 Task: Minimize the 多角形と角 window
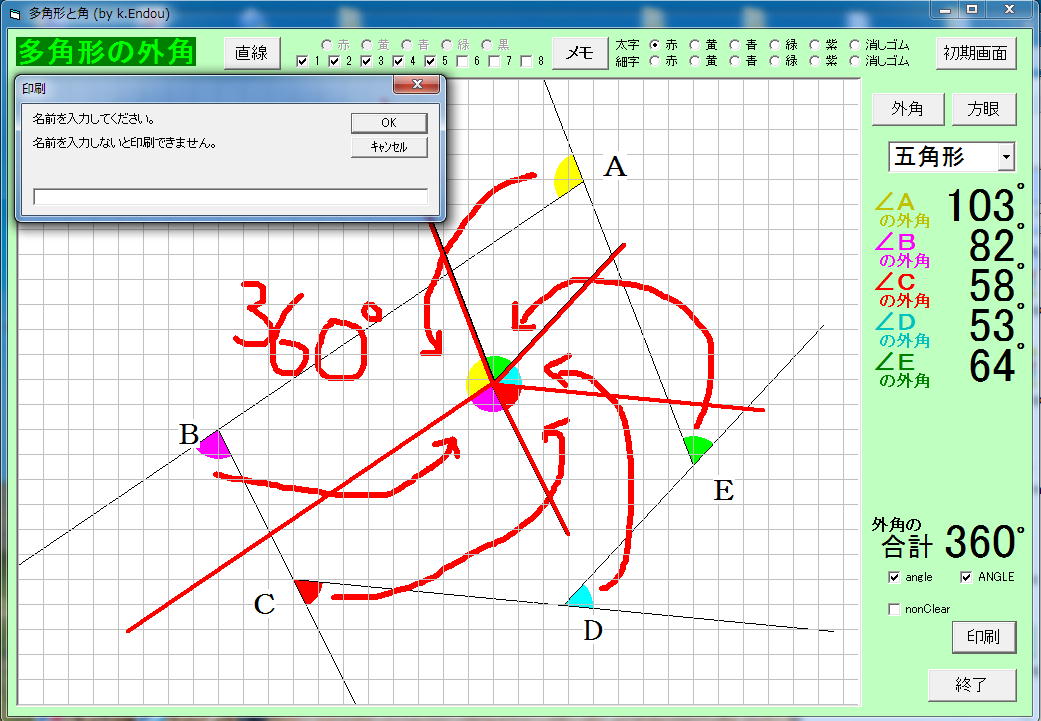[x=945, y=9]
